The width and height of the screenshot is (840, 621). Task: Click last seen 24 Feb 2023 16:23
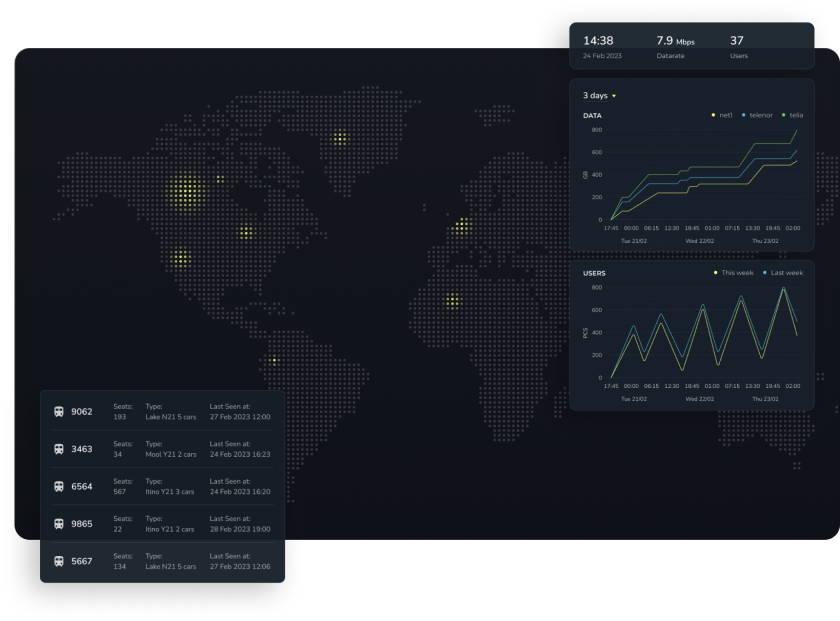[x=240, y=454]
